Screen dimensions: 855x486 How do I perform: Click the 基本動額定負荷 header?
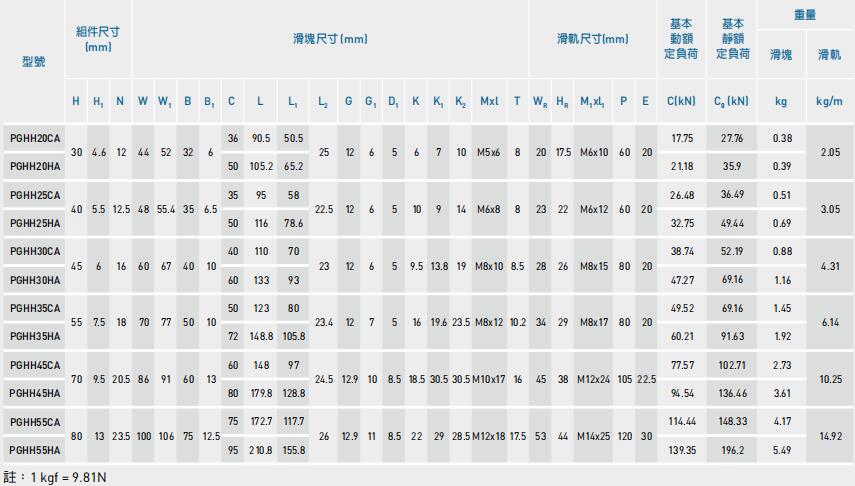tap(681, 39)
